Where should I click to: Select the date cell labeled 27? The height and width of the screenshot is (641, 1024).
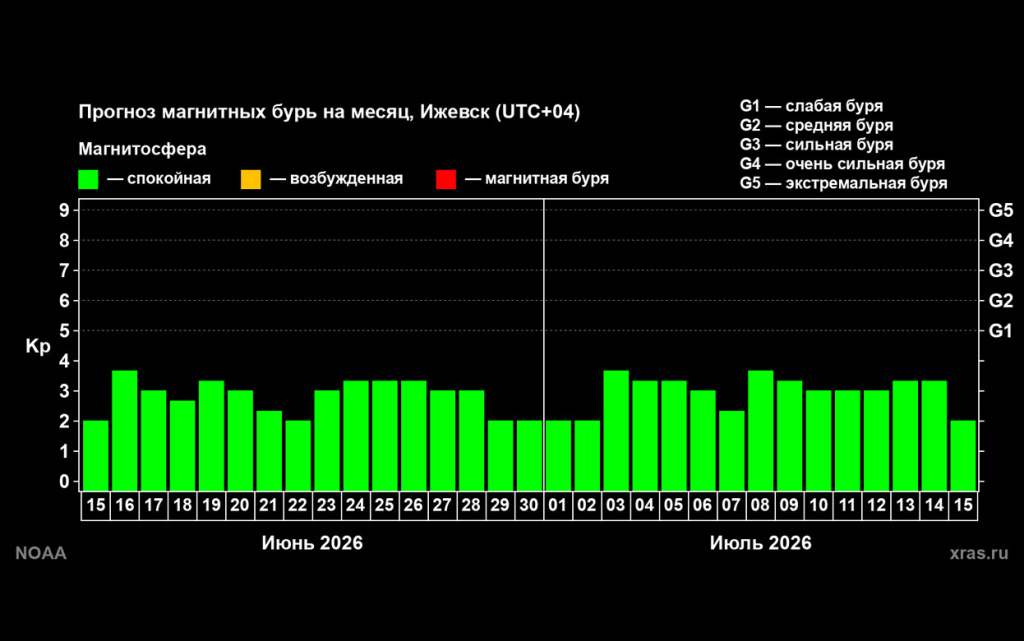pyautogui.click(x=442, y=505)
